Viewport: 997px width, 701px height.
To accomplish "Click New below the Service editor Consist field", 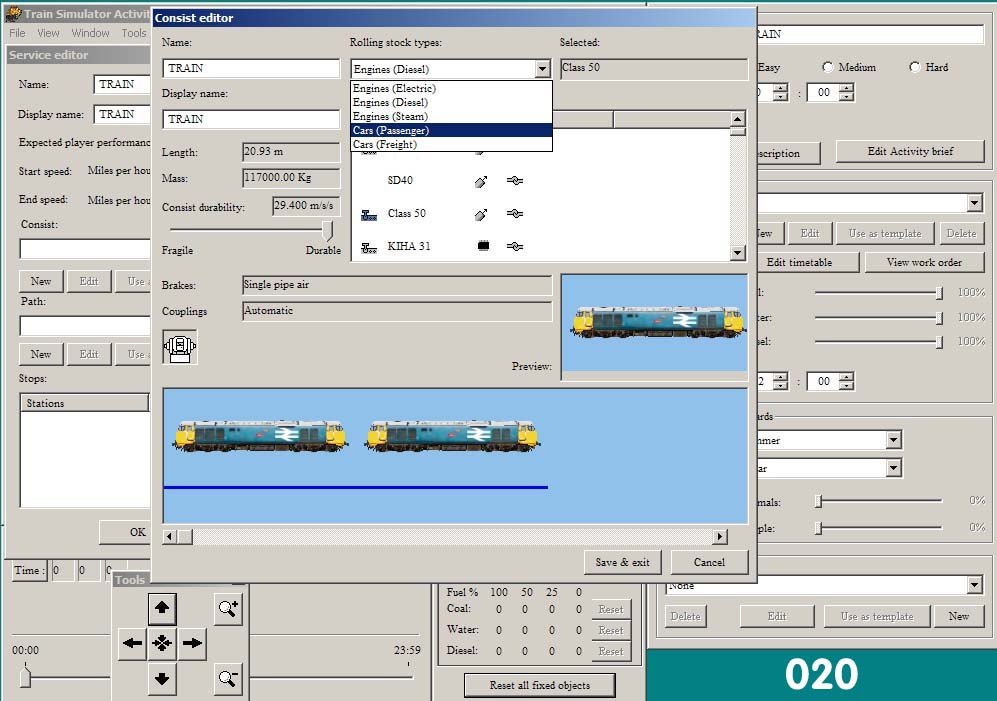I will point(41,281).
